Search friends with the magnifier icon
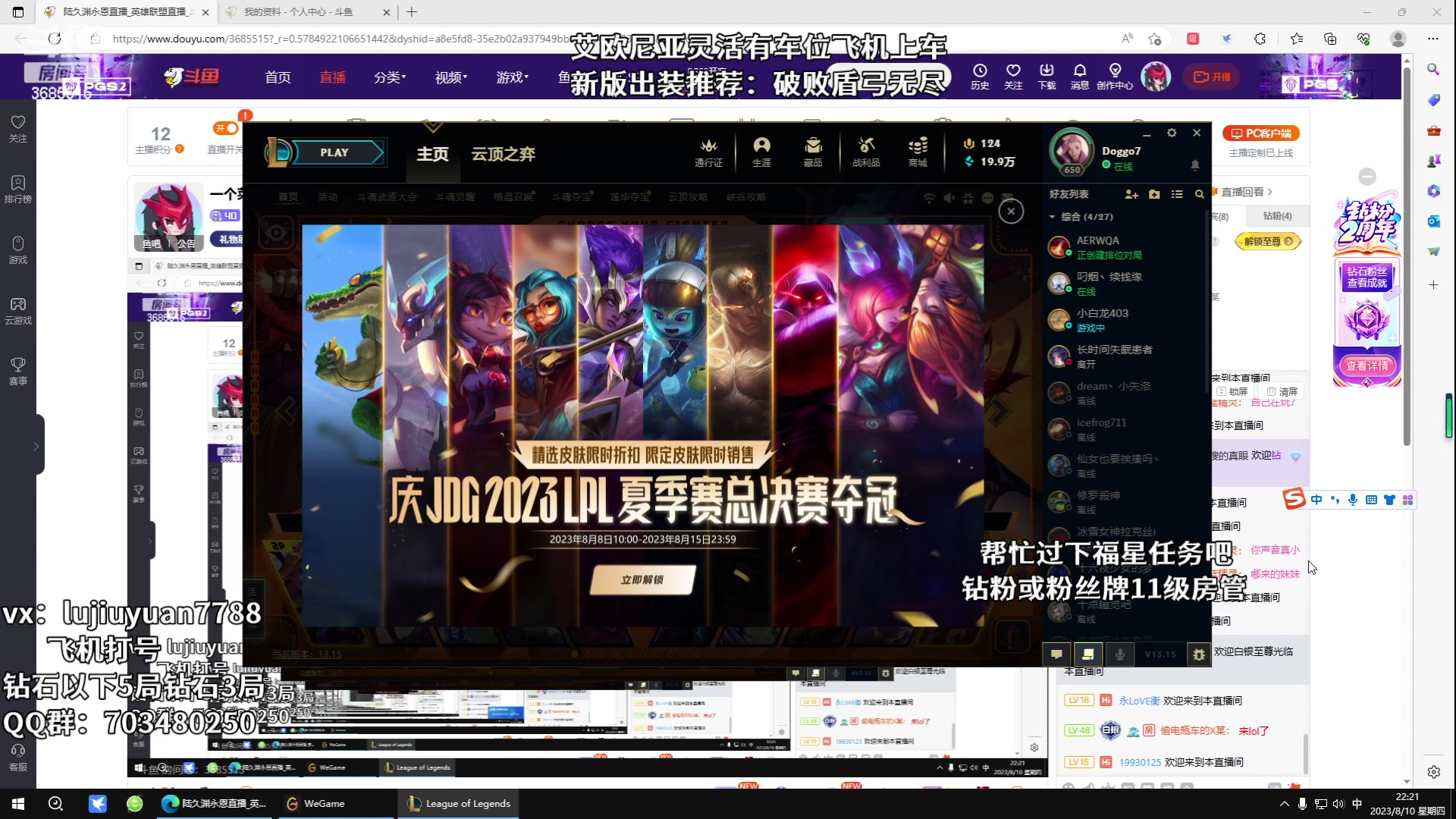This screenshot has height=819, width=1456. click(x=1199, y=194)
